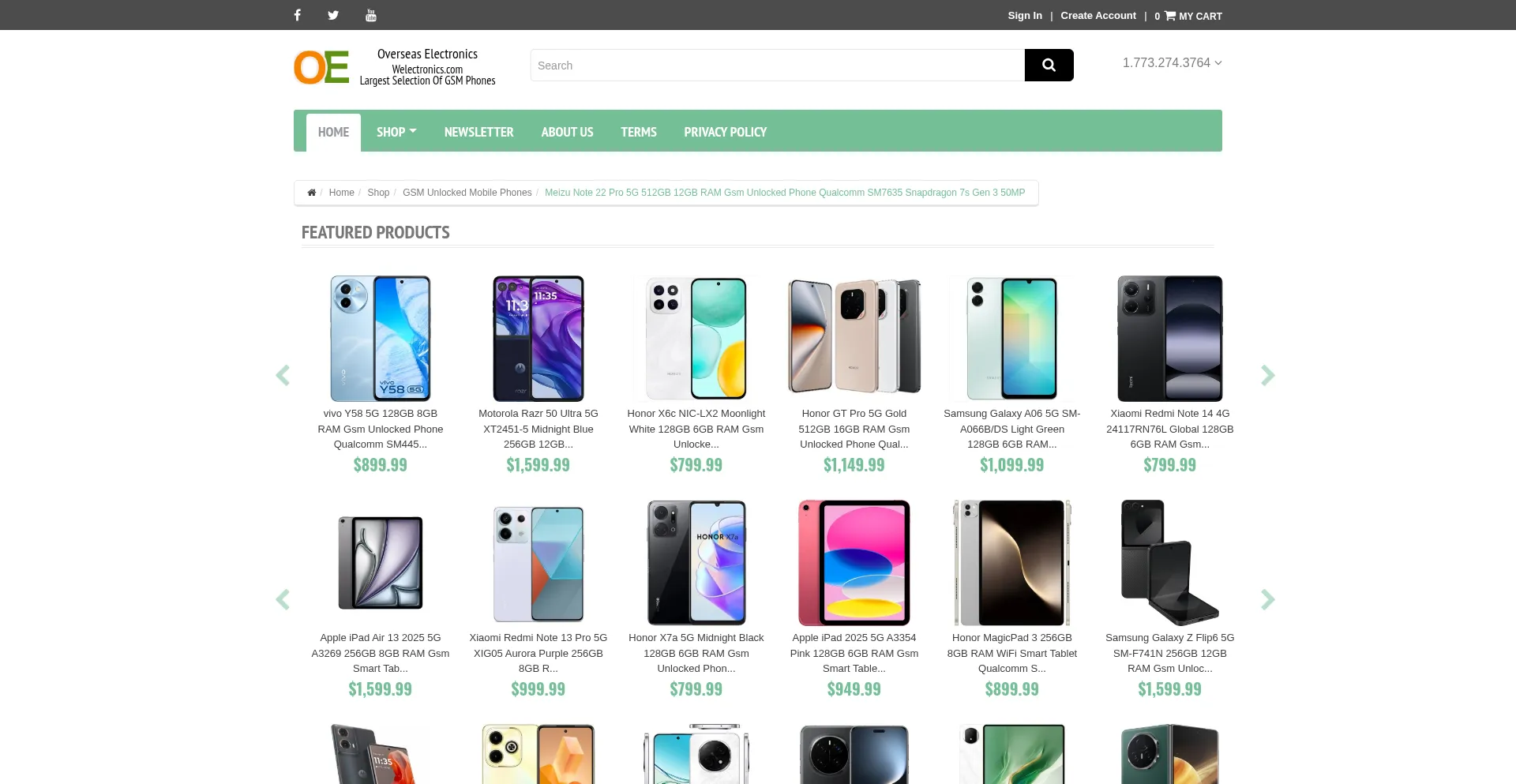Focus the Search input field
Viewport: 1516px width, 784px height.
[x=778, y=65]
